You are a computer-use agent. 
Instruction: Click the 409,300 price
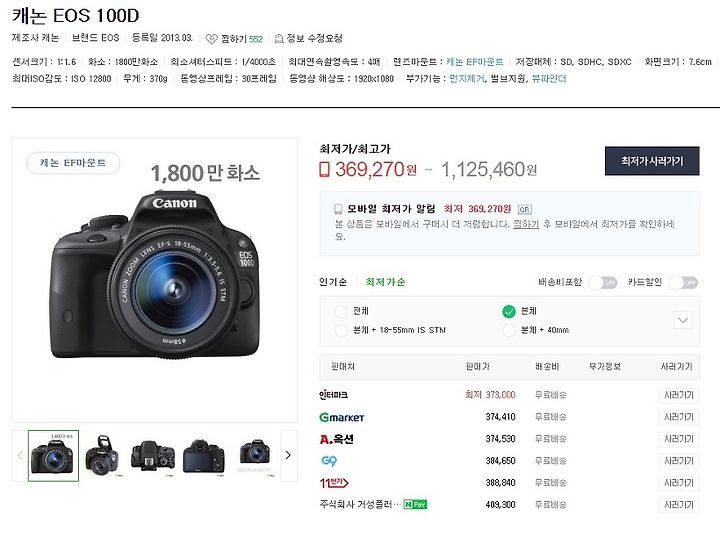click(501, 504)
